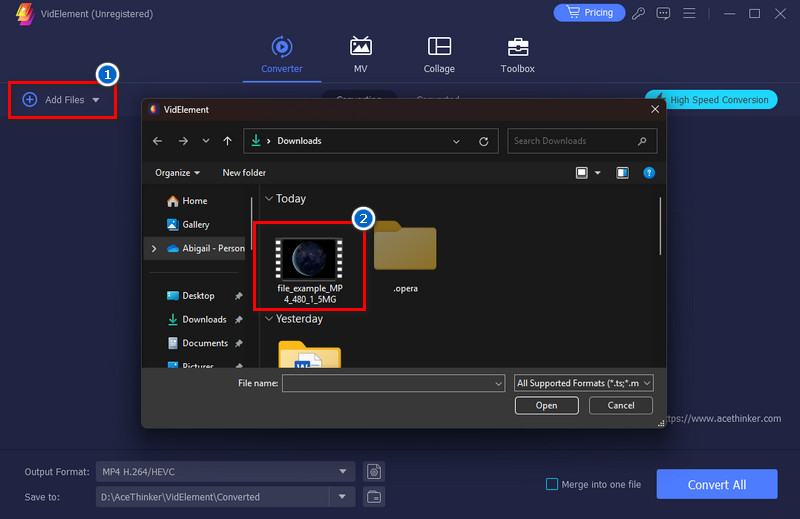Open view options dropdown arrow

pos(597,173)
